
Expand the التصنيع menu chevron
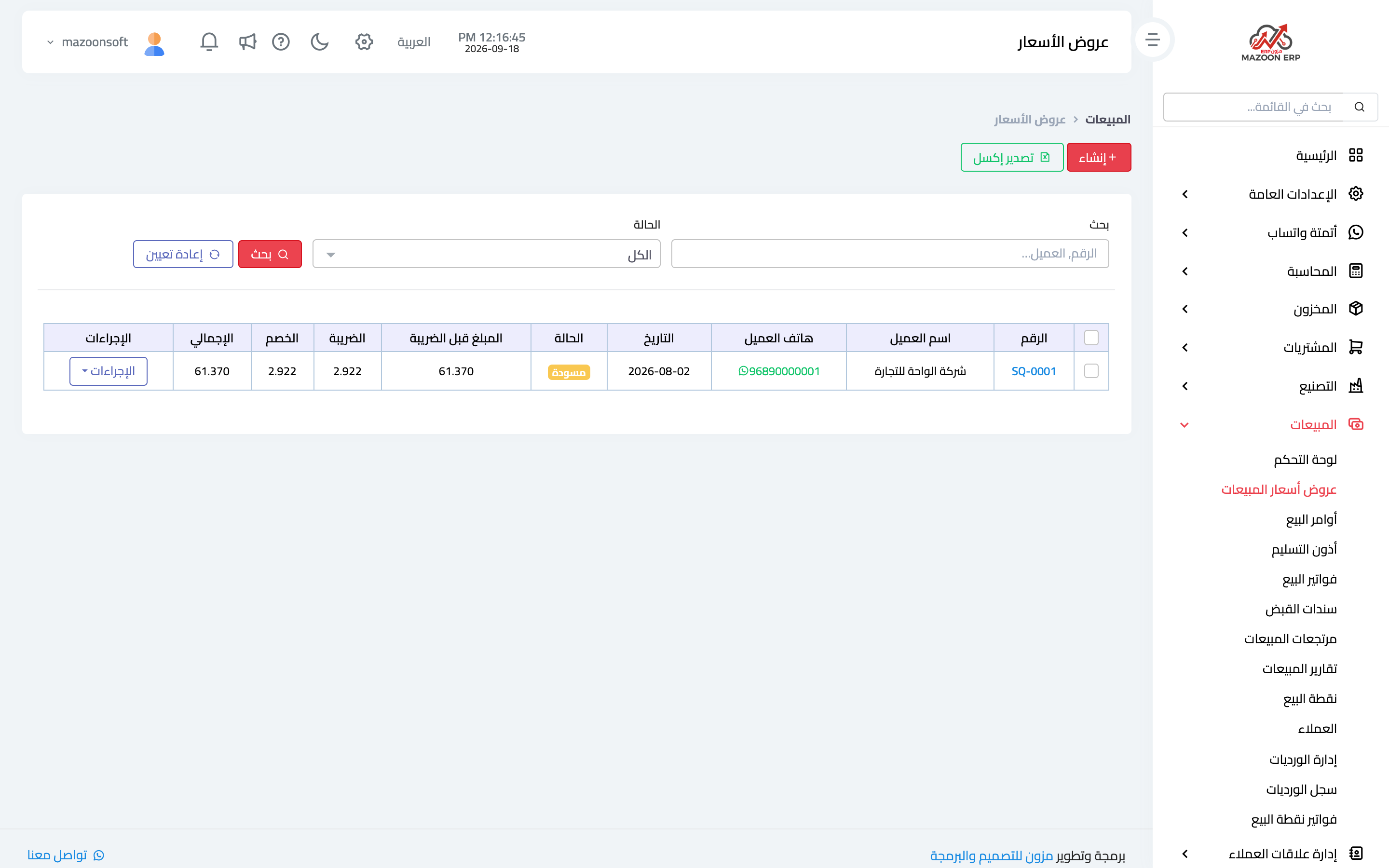point(1185,386)
